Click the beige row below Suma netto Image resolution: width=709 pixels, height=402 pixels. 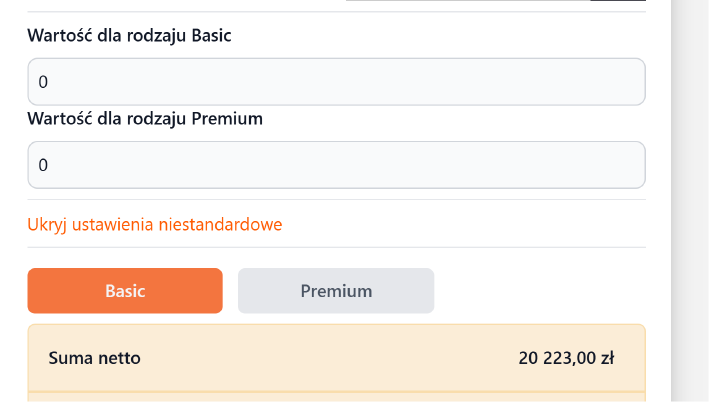[x=336, y=396]
